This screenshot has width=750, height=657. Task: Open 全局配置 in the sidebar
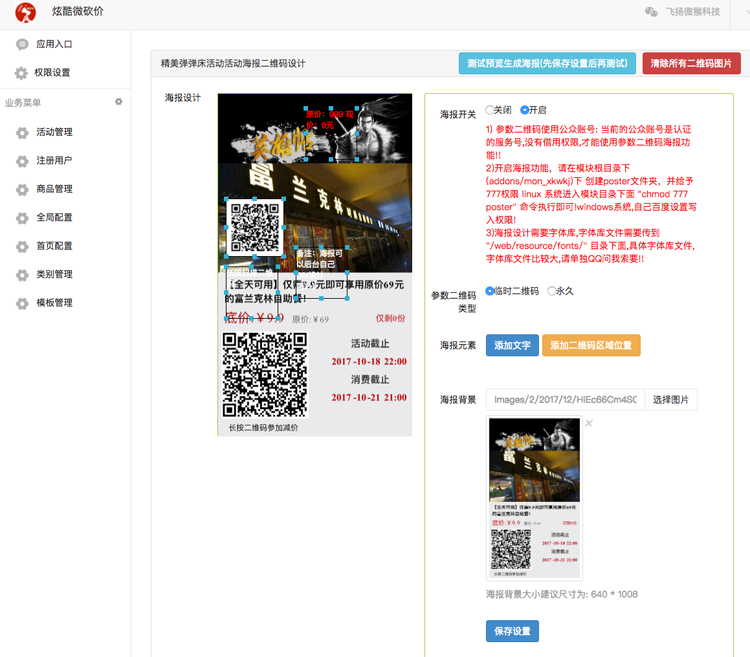[x=55, y=218]
